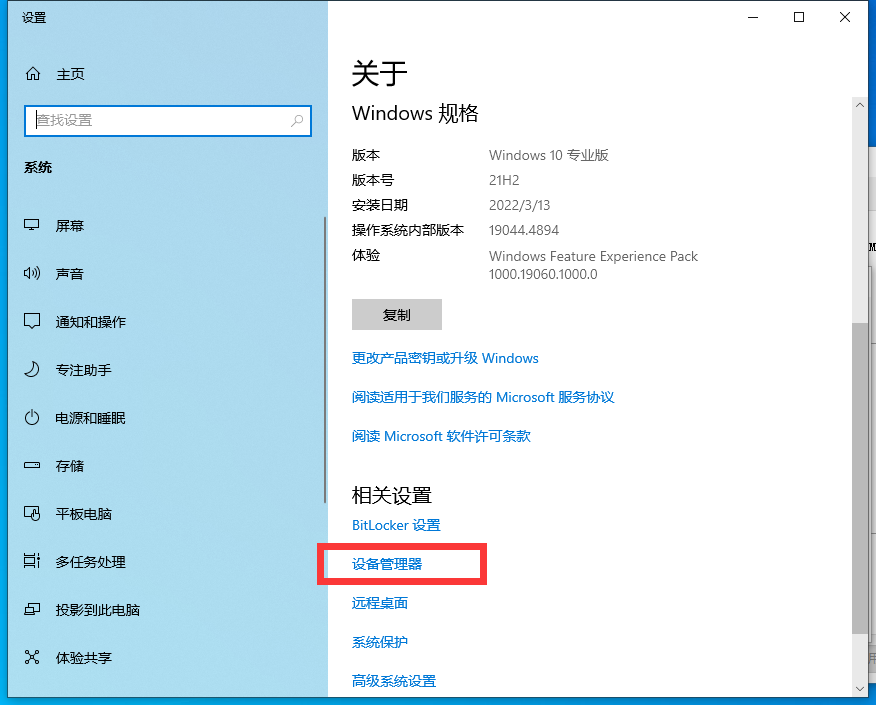Image resolution: width=876 pixels, height=705 pixels.
Task: Click the 2022/3/13 install date
Action: tap(520, 206)
